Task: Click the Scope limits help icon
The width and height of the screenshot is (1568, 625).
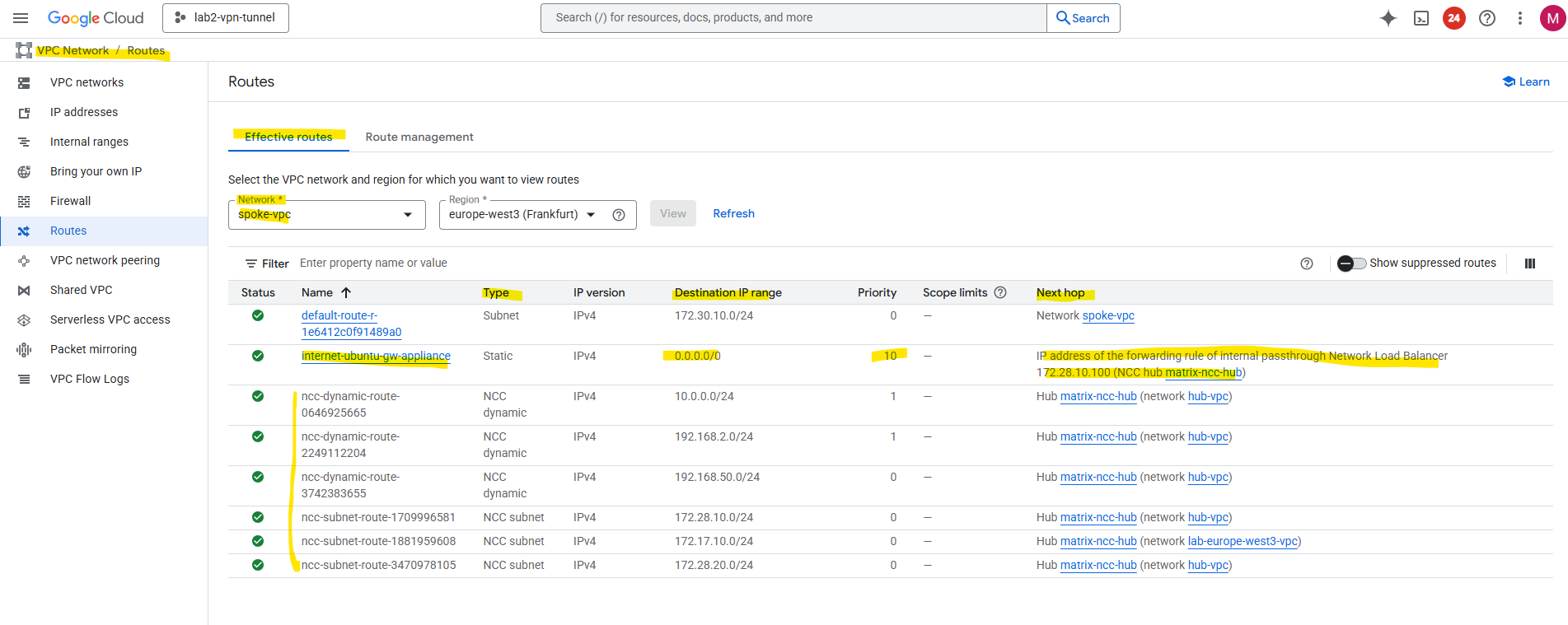Action: (1000, 292)
